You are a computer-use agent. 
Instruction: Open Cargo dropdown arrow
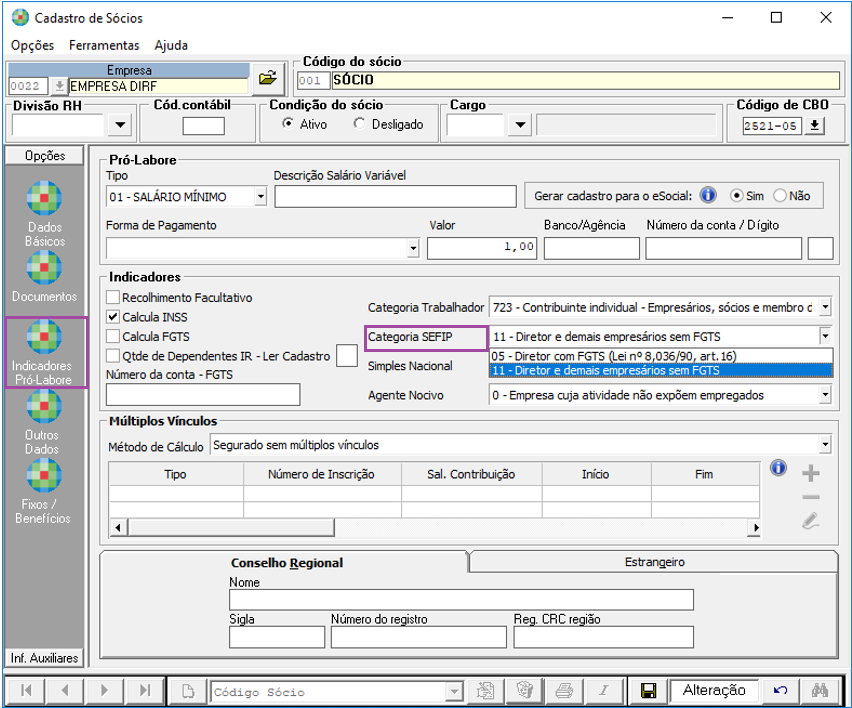tap(520, 125)
